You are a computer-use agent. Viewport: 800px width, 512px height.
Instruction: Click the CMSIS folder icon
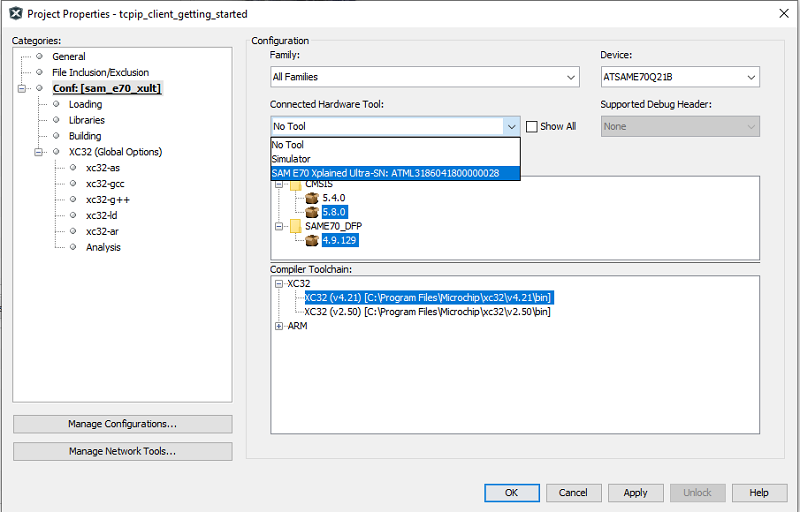point(295,186)
